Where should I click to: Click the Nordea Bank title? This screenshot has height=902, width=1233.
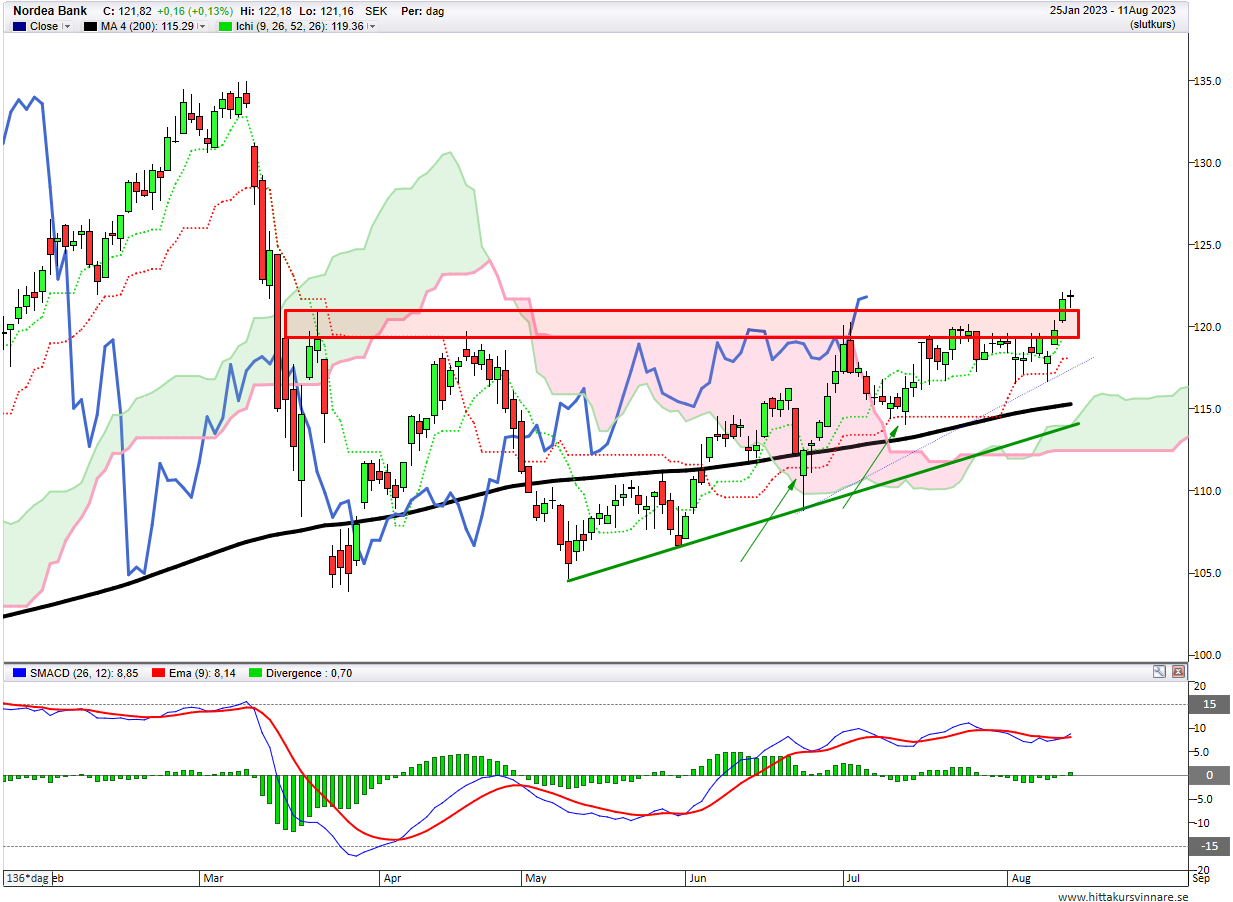click(x=49, y=11)
